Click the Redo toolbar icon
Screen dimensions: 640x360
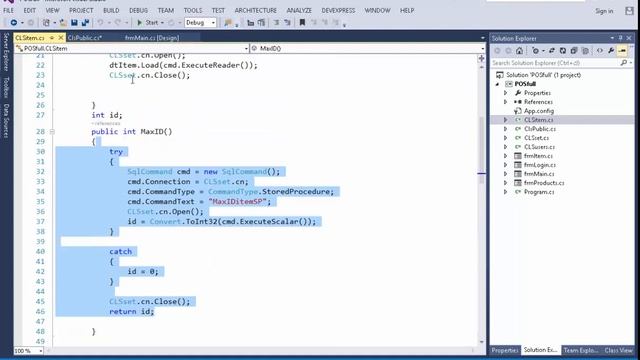(x=118, y=23)
